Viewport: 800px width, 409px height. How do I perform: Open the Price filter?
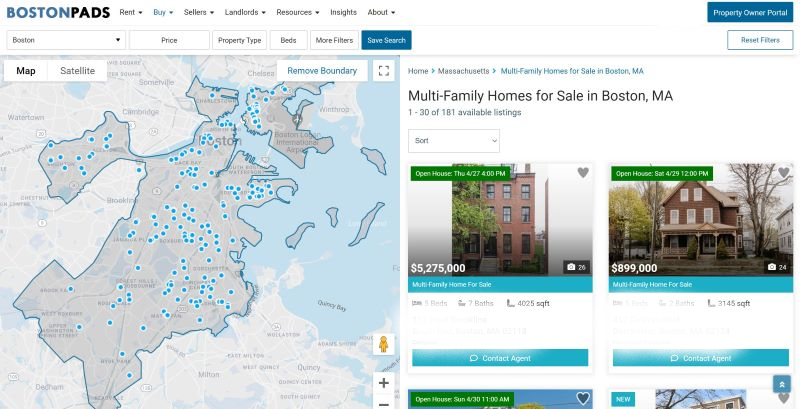169,40
